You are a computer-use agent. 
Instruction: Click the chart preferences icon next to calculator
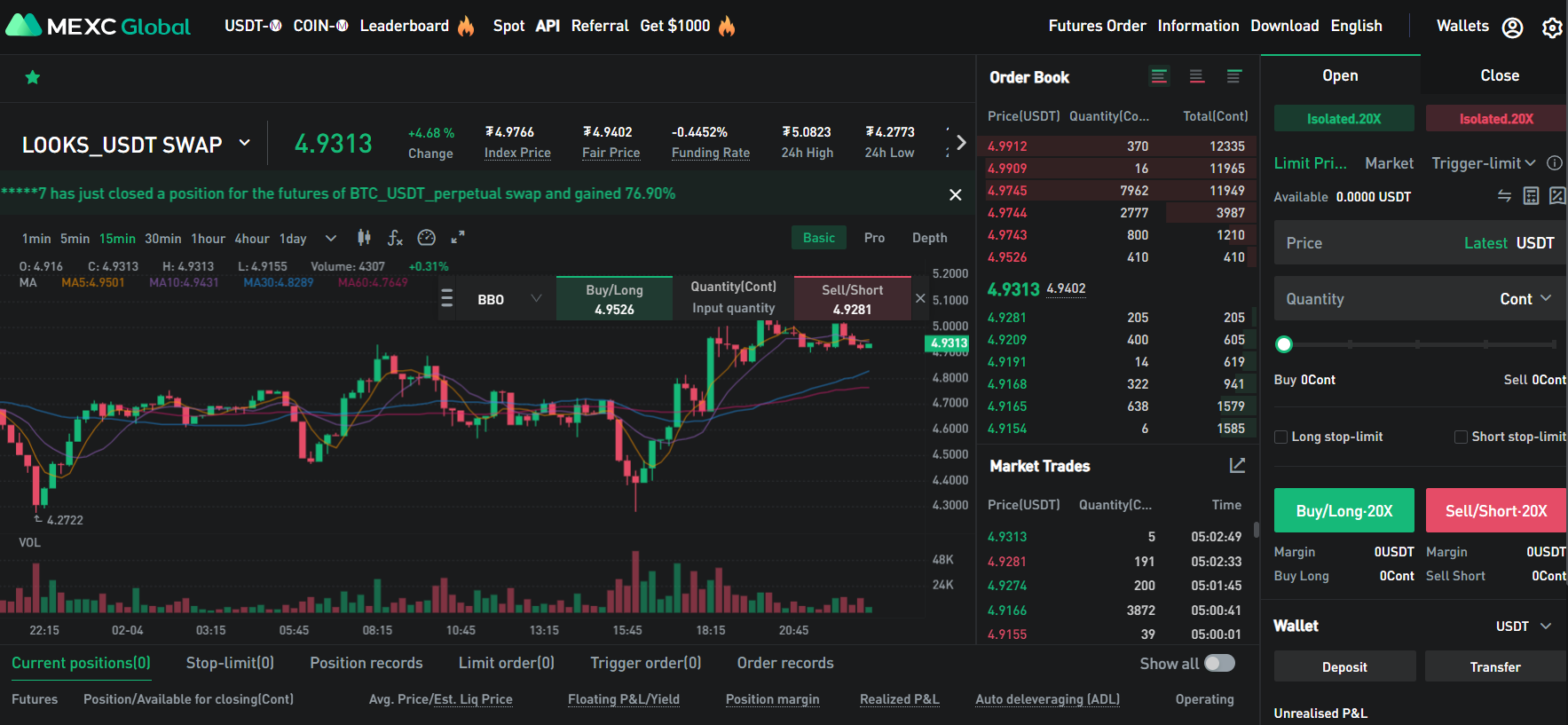pos(1557,196)
